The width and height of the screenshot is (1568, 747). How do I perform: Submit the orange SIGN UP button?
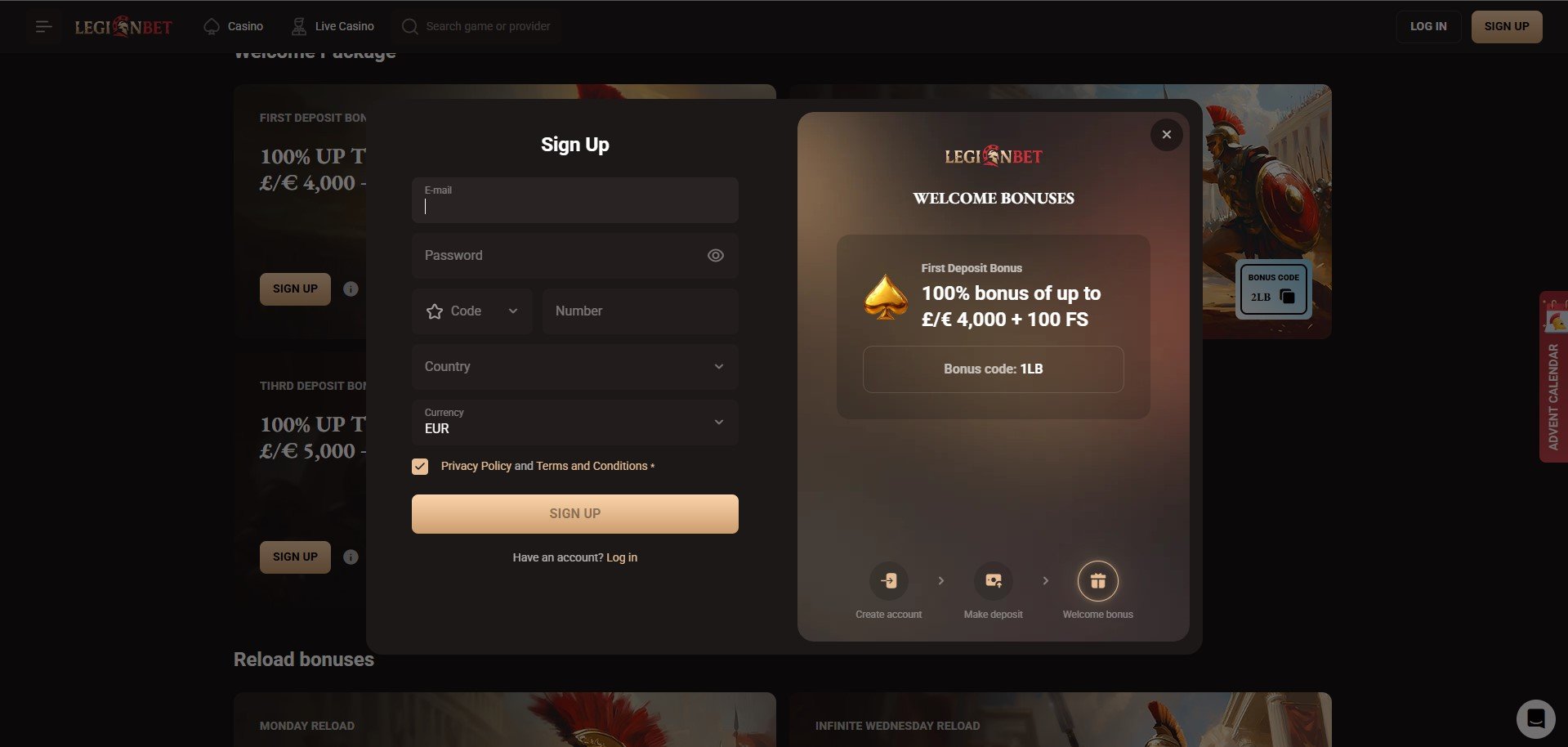pyautogui.click(x=575, y=514)
